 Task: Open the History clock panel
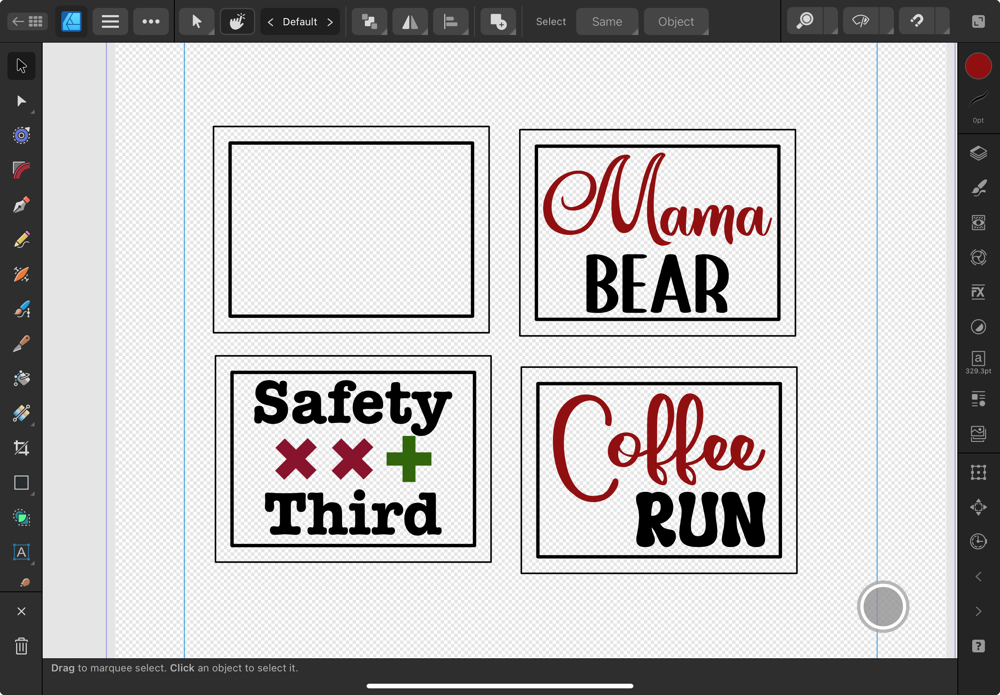click(978, 541)
